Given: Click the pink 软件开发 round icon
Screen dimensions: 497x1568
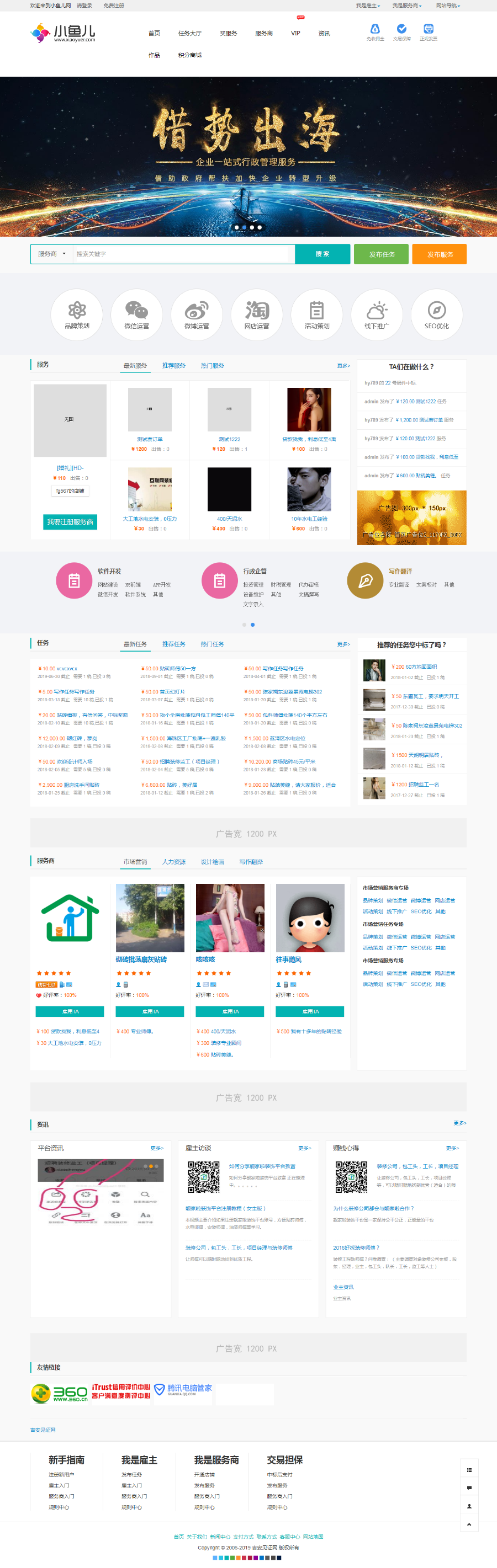Looking at the screenshot, I should click(73, 581).
